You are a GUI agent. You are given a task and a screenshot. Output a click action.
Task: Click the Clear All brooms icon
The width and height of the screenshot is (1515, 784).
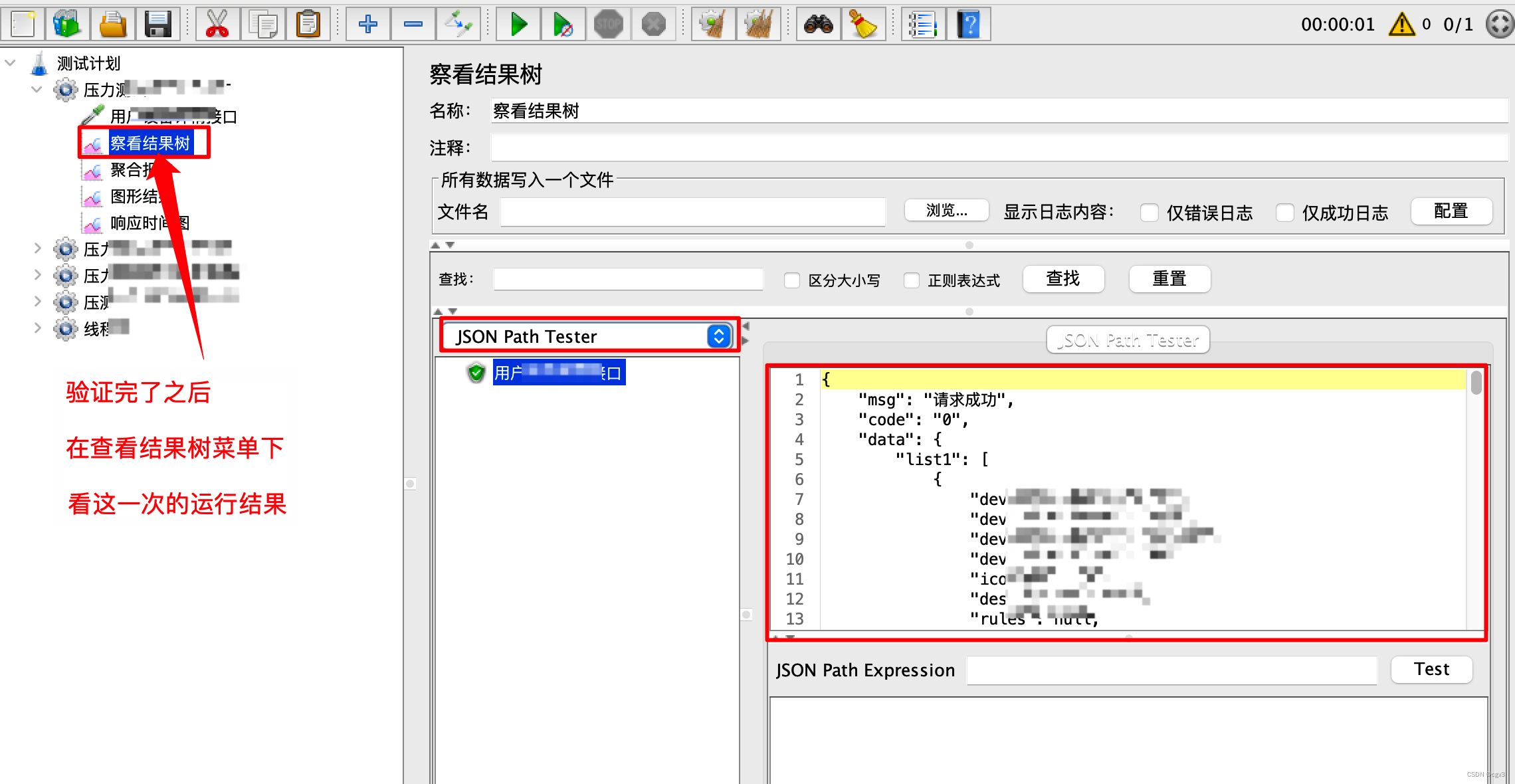[x=758, y=25]
